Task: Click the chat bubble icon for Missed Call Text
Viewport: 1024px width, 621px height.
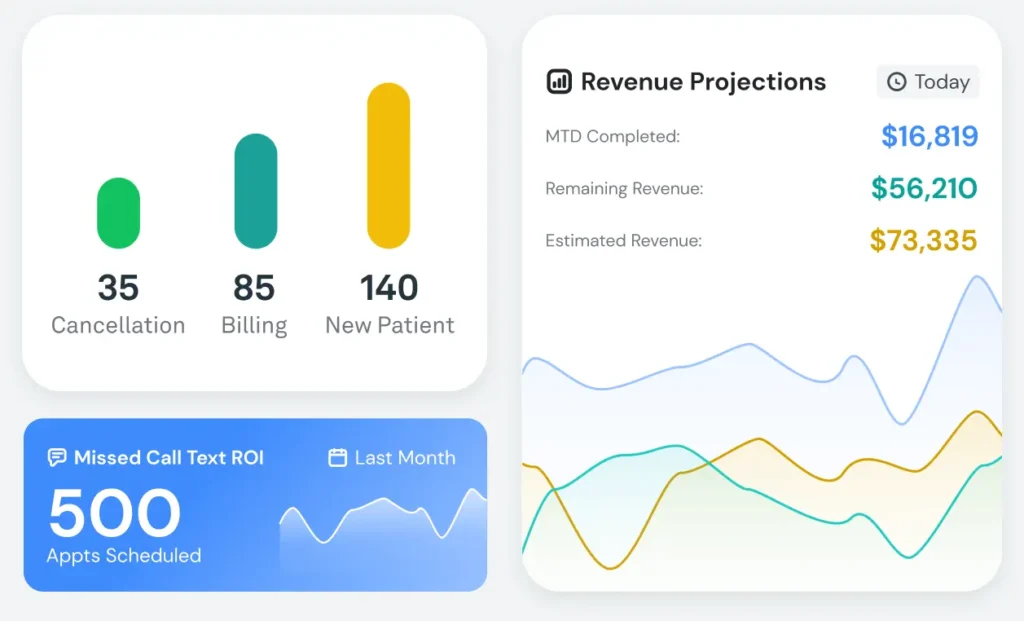Action: click(57, 458)
